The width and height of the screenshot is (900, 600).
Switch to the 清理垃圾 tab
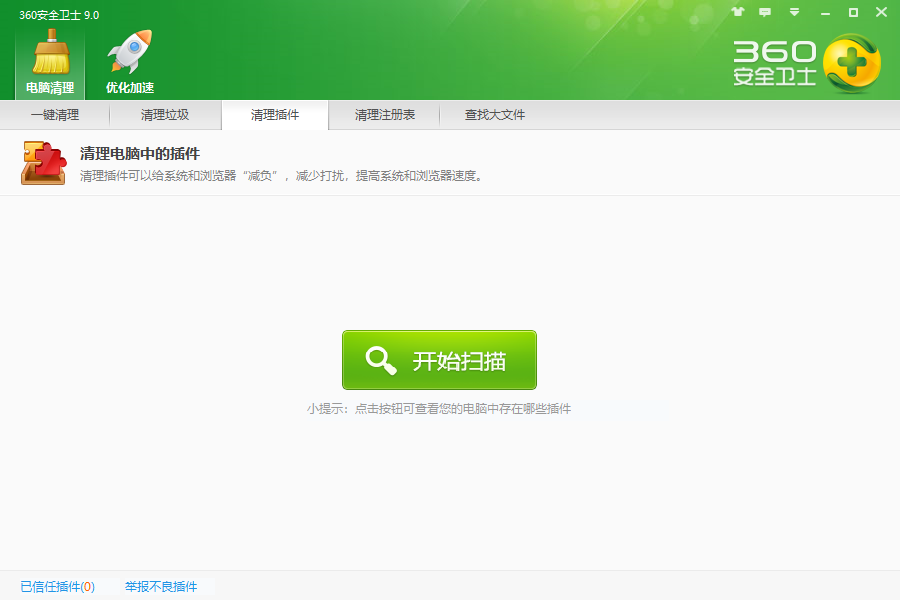165,115
